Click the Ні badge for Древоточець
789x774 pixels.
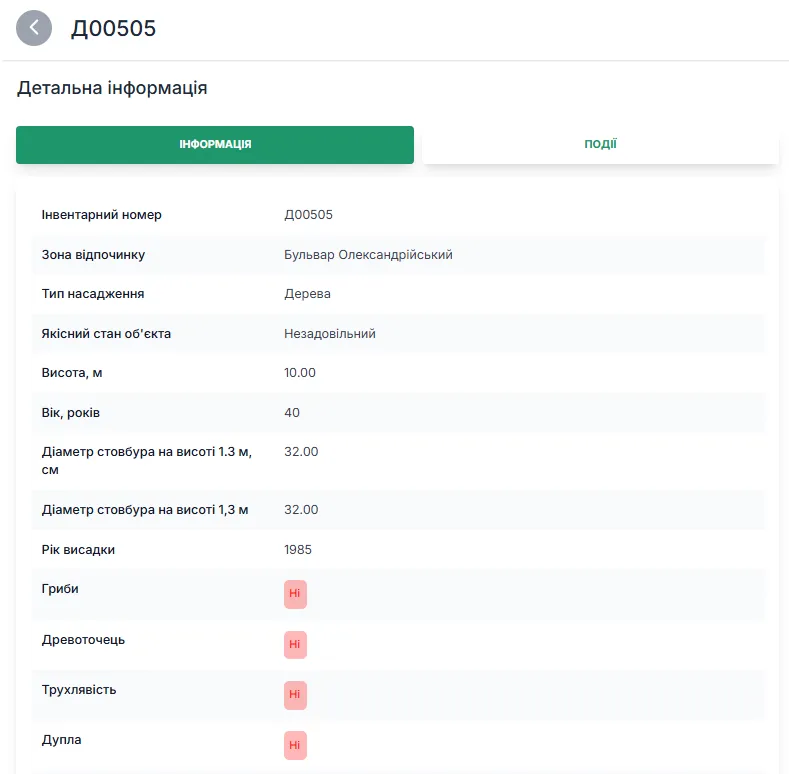pyautogui.click(x=295, y=645)
